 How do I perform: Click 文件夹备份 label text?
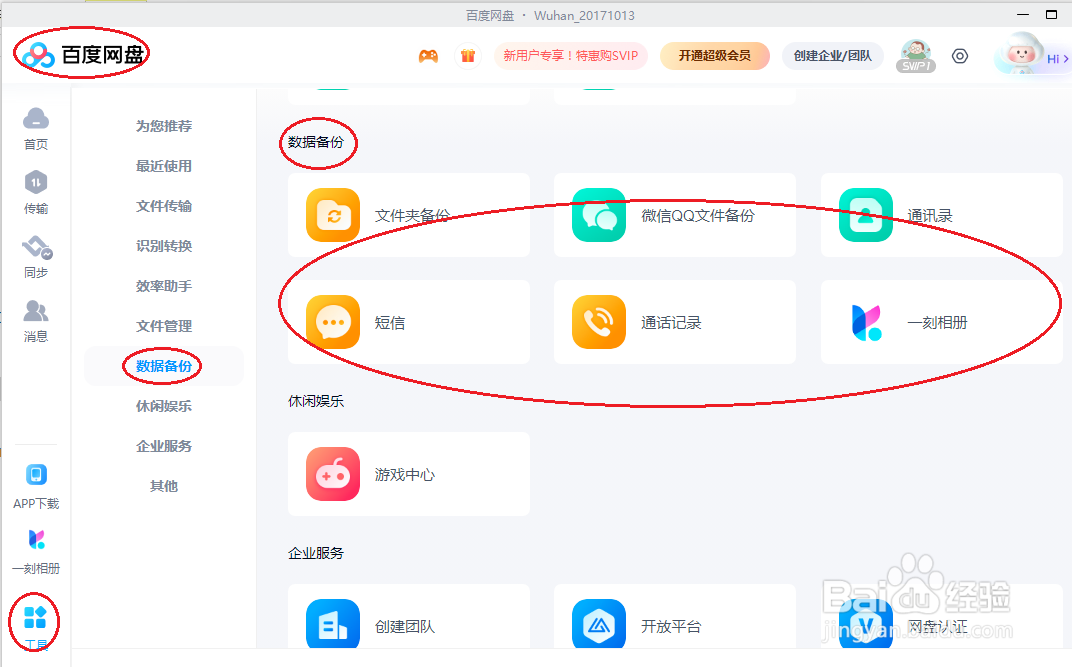tap(412, 215)
